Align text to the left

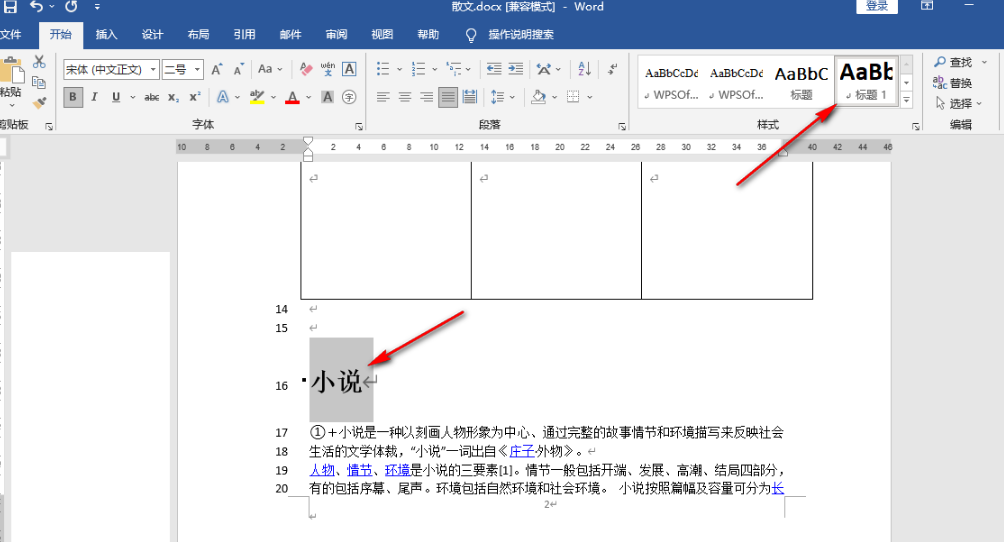(x=383, y=97)
